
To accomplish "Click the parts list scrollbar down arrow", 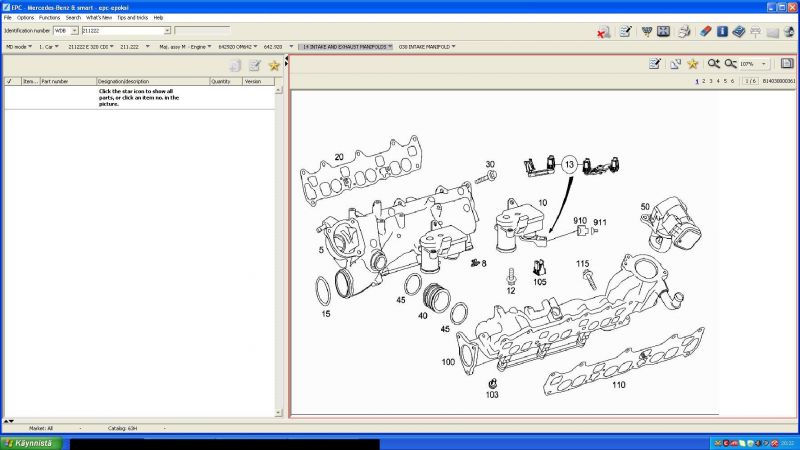I will pos(279,413).
